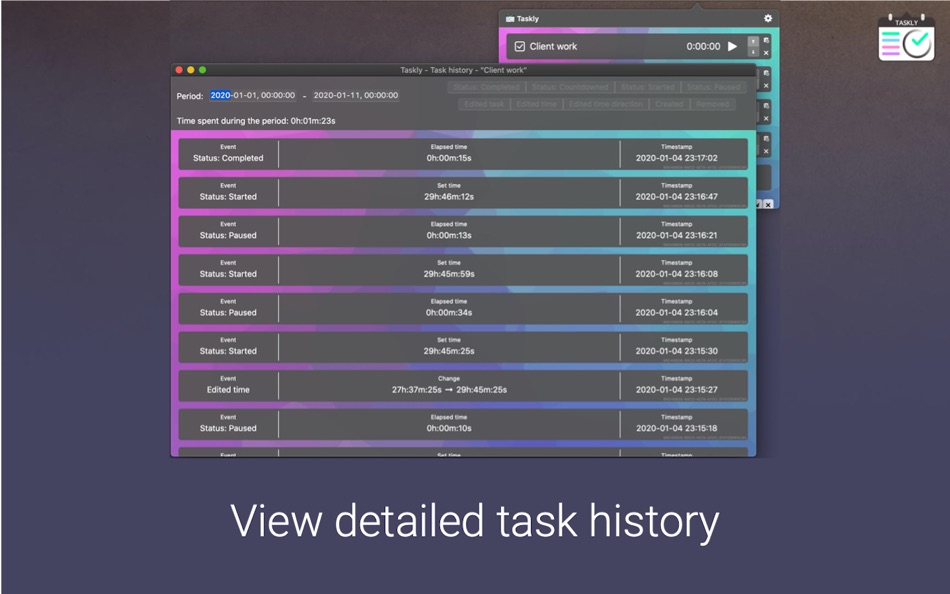
Task: Toggle the Created events filter
Action: (669, 104)
